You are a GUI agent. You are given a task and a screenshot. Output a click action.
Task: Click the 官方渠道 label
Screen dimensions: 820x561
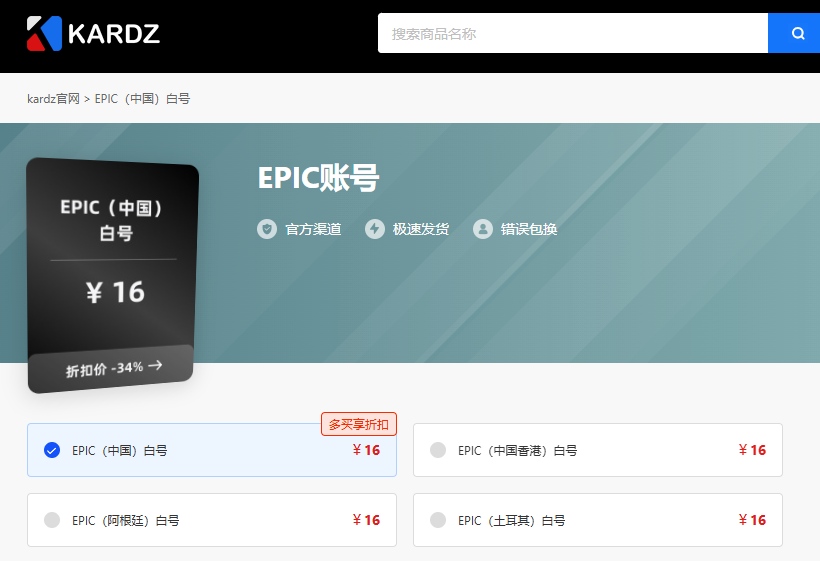[313, 229]
